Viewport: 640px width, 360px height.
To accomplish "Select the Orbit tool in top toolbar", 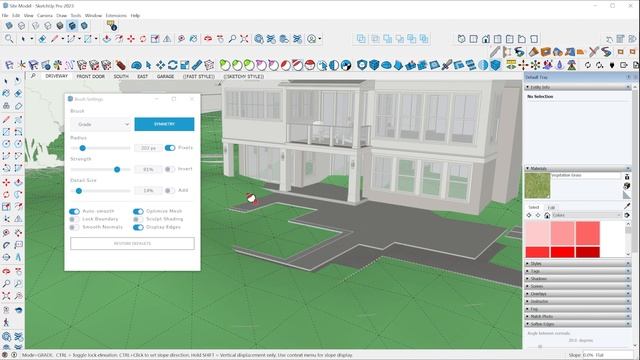I will (x=208, y=39).
